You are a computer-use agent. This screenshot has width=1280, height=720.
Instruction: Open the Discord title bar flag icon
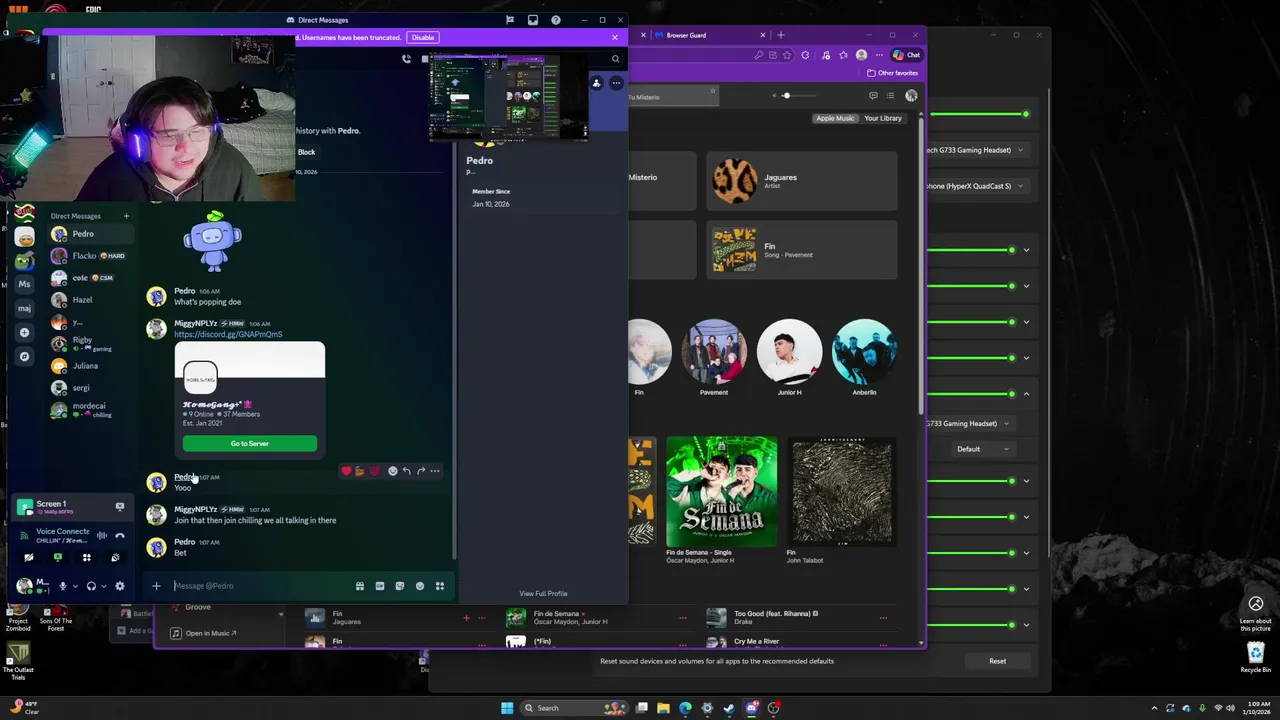pyautogui.click(x=510, y=20)
